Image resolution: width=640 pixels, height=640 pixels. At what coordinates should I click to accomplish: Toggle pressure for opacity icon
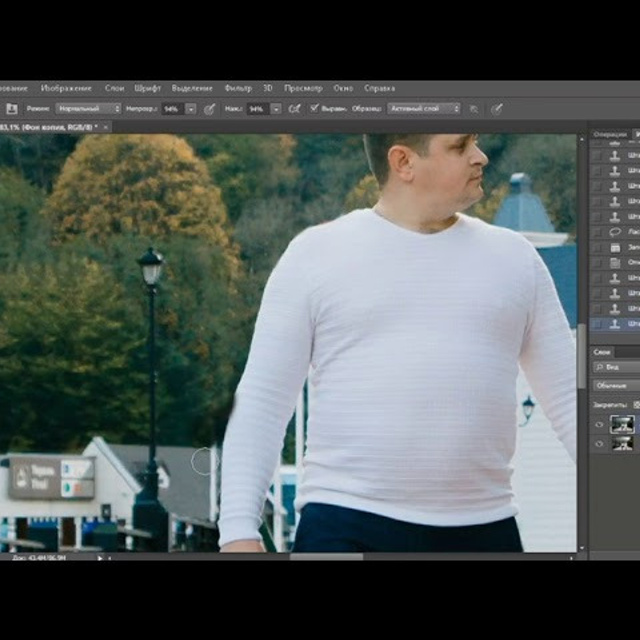pyautogui.click(x=210, y=108)
